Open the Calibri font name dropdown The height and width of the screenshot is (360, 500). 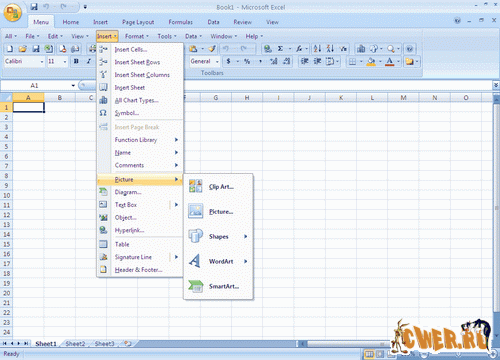[x=42, y=62]
